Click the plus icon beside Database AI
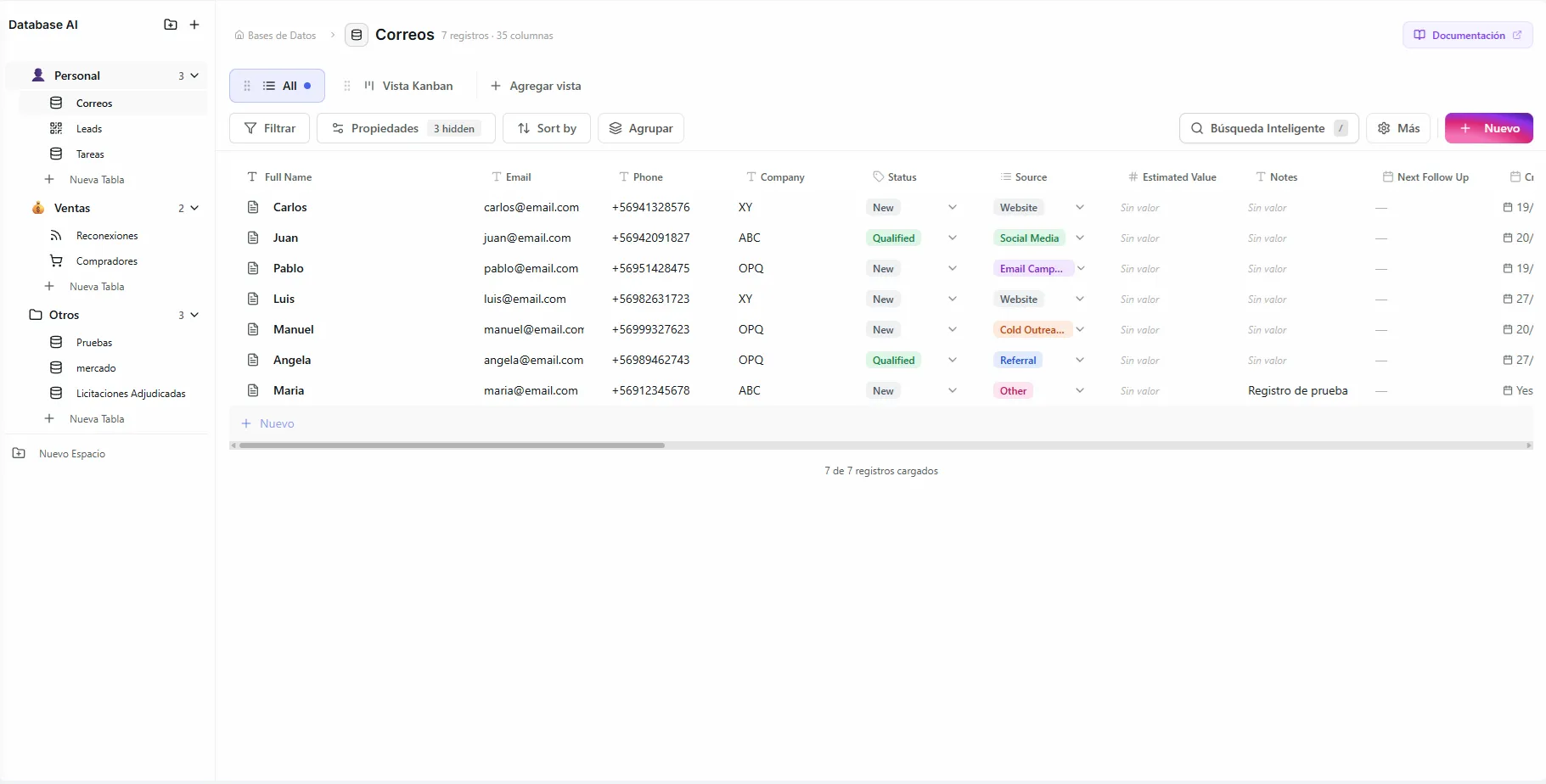 [x=194, y=25]
